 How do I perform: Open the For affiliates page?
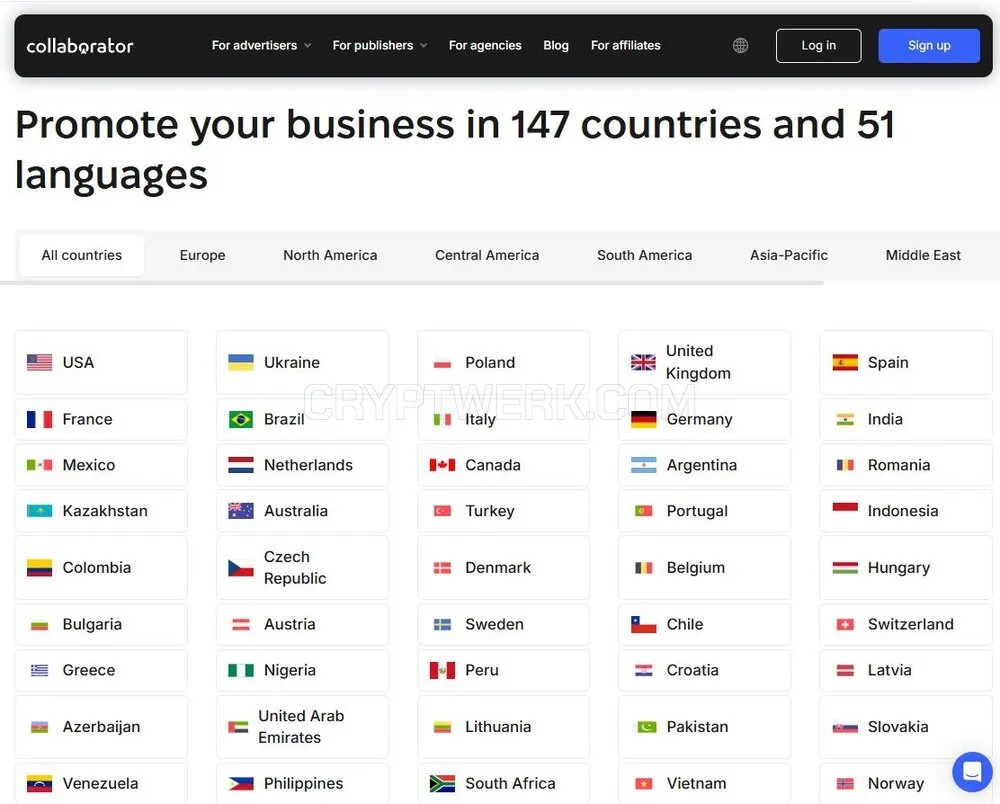(x=626, y=45)
